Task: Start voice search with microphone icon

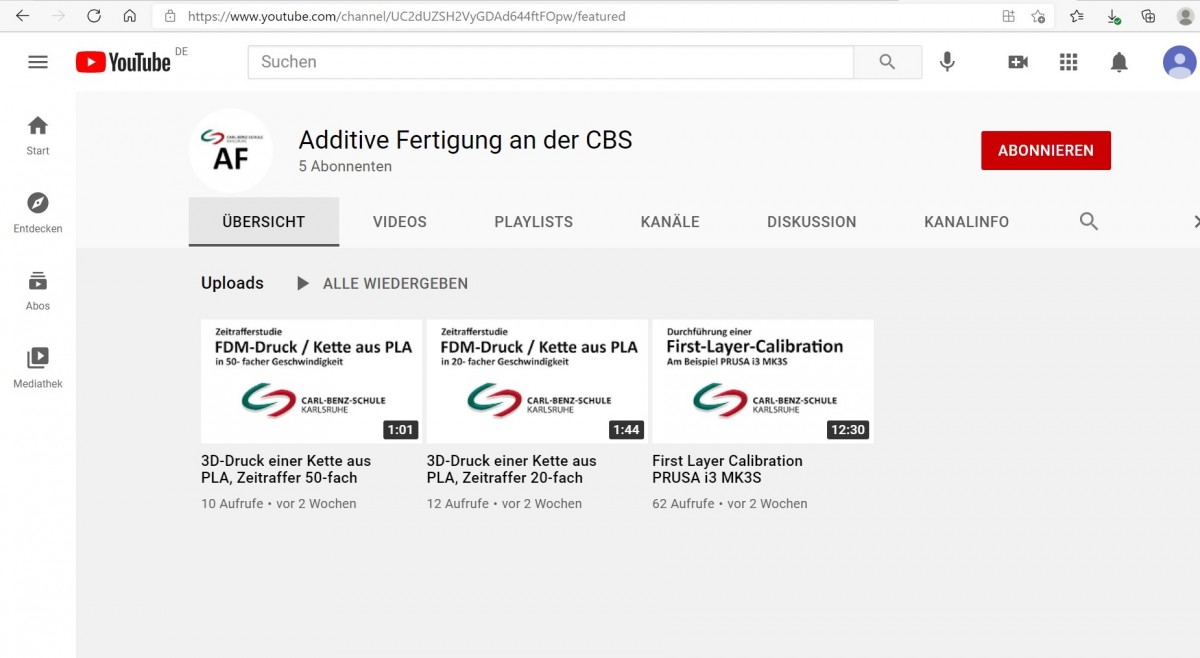Action: (947, 62)
